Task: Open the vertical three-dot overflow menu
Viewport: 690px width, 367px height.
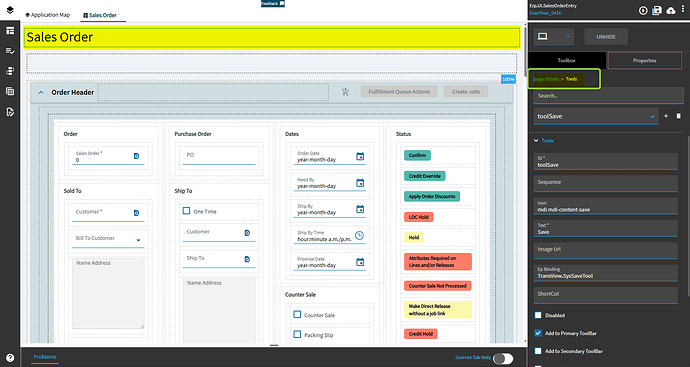Action: coord(683,10)
